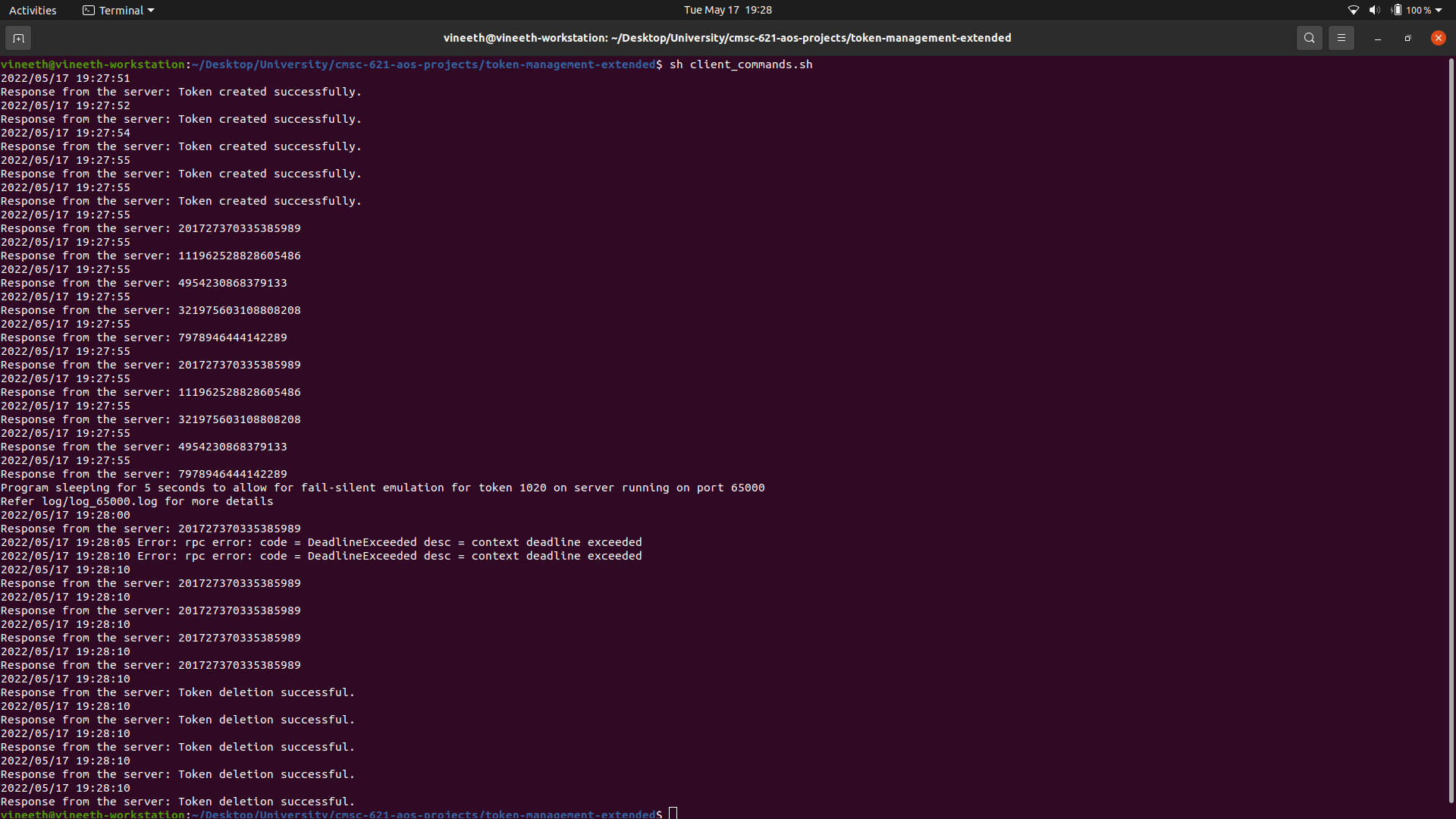Click the battery status icon
The width and height of the screenshot is (1456, 819).
[1397, 10]
